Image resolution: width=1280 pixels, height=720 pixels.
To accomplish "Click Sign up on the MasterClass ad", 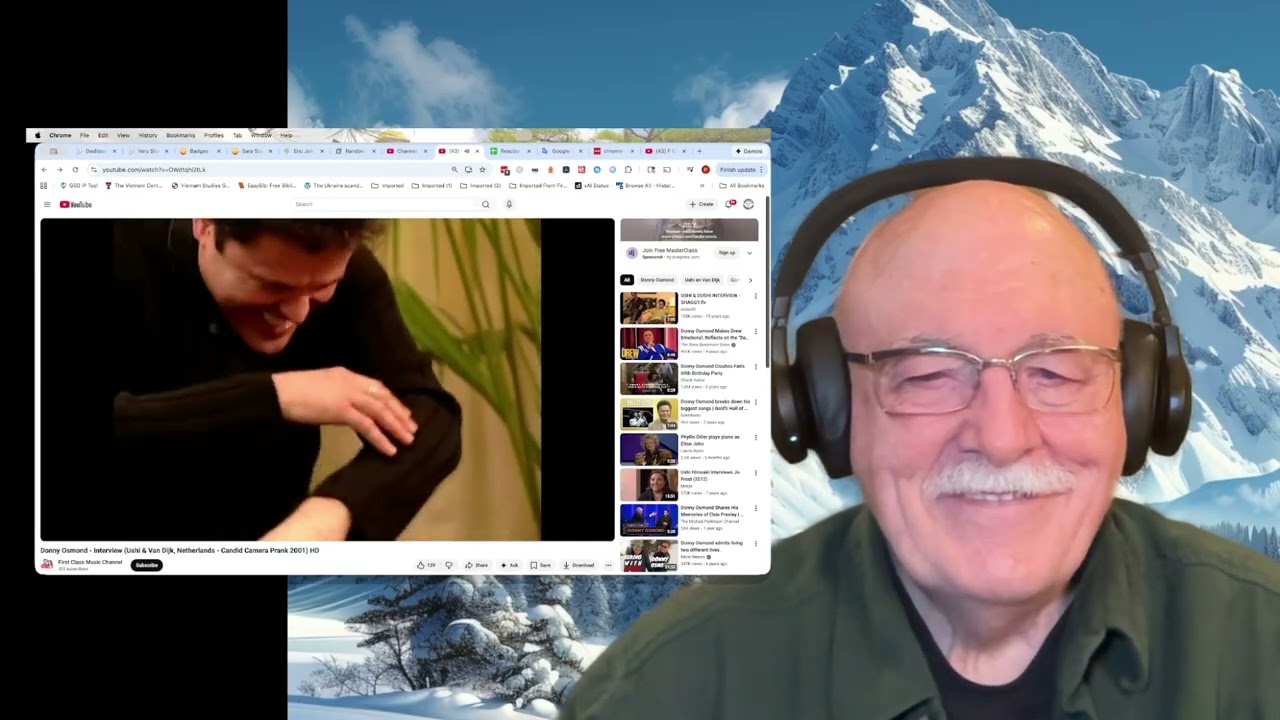I will pos(727,253).
